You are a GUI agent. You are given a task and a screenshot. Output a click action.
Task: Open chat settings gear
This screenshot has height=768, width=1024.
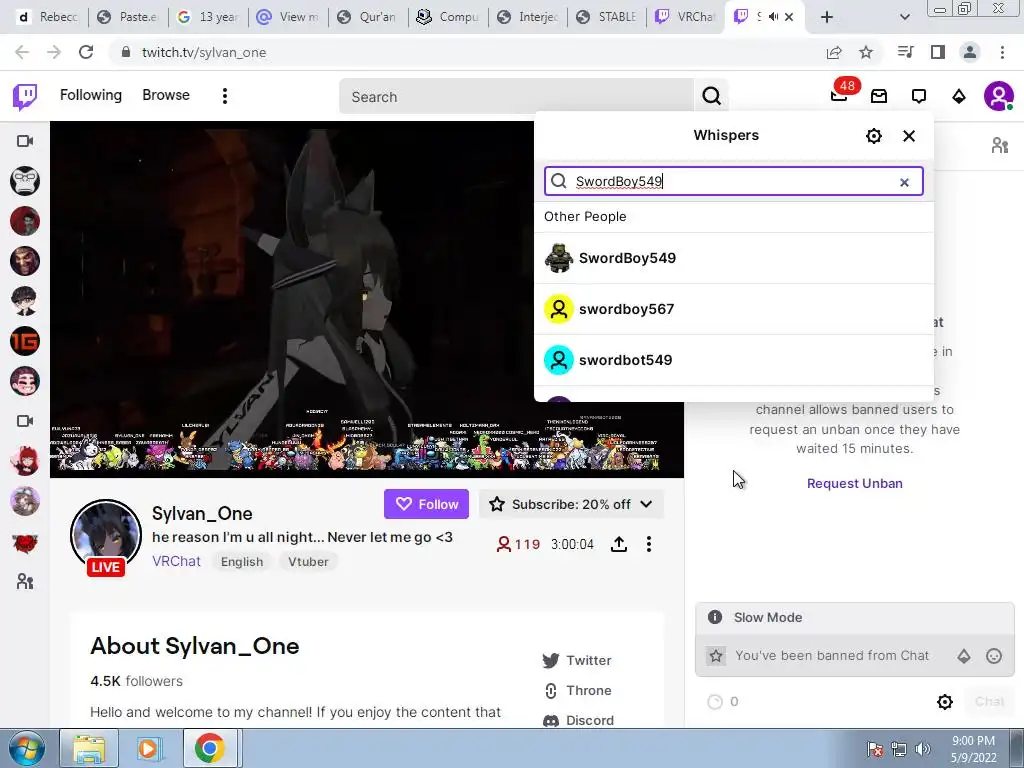pos(944,701)
